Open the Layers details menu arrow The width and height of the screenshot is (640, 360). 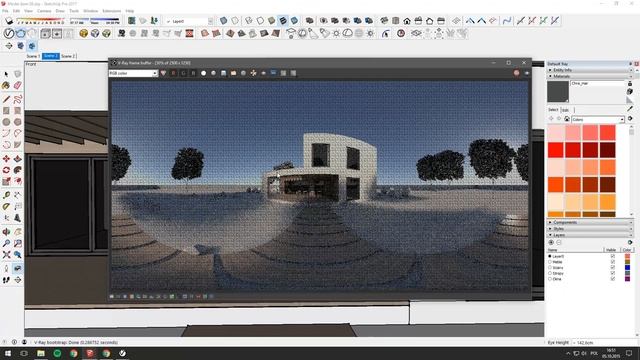(x=630, y=242)
